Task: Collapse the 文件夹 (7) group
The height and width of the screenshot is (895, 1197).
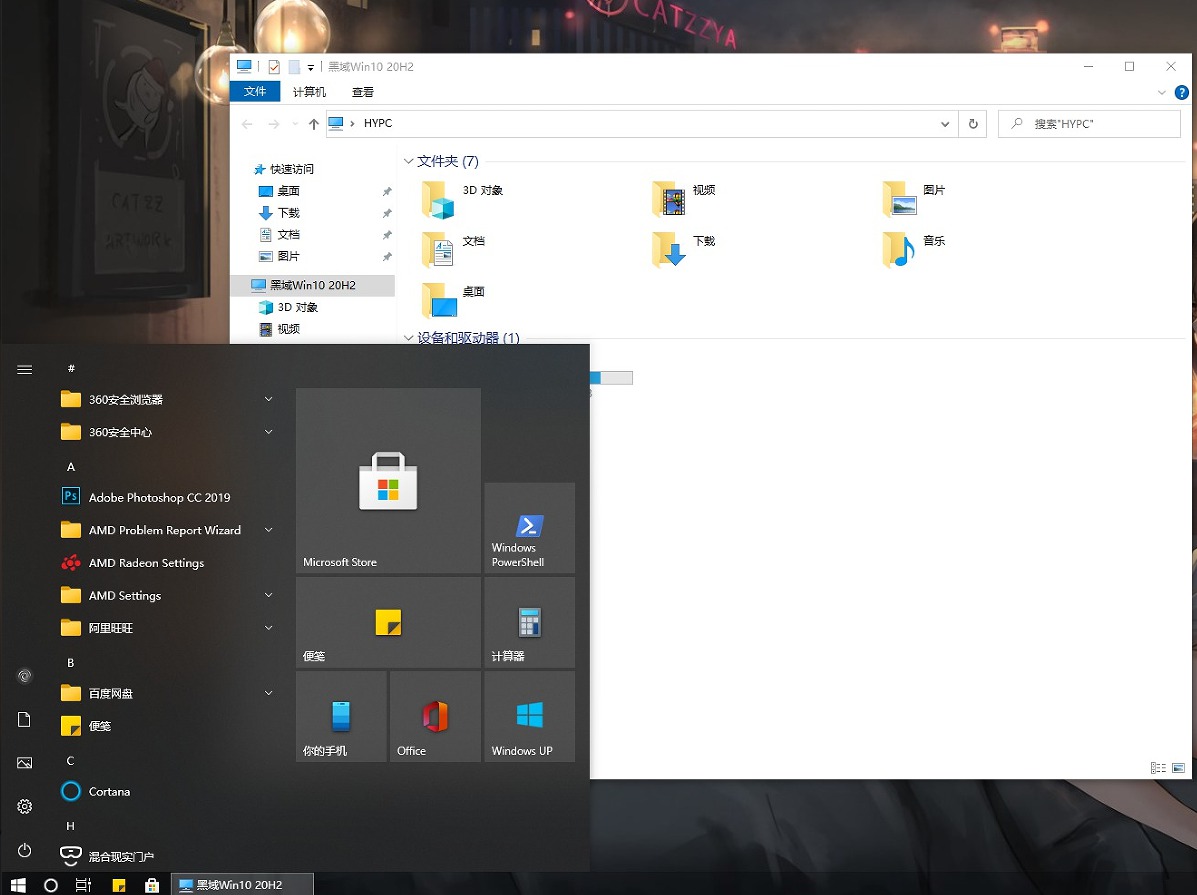Action: pos(408,161)
